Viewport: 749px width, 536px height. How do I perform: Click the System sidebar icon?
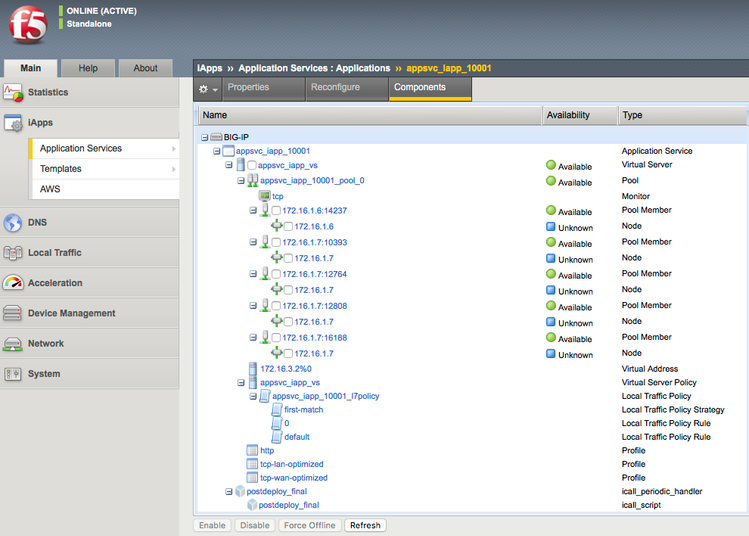[x=13, y=374]
